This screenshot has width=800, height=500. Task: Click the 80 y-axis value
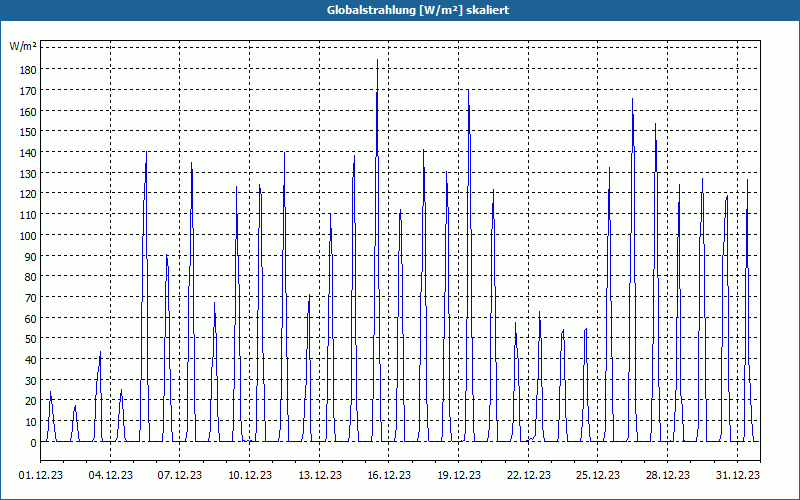click(30, 277)
